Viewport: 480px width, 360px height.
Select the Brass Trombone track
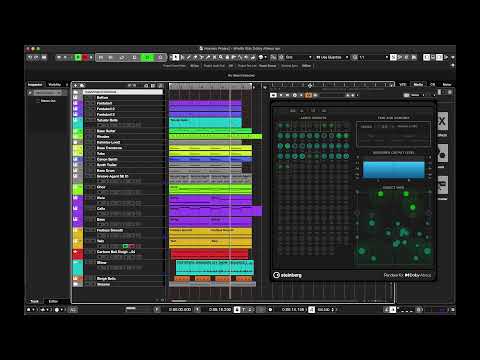(x=109, y=148)
